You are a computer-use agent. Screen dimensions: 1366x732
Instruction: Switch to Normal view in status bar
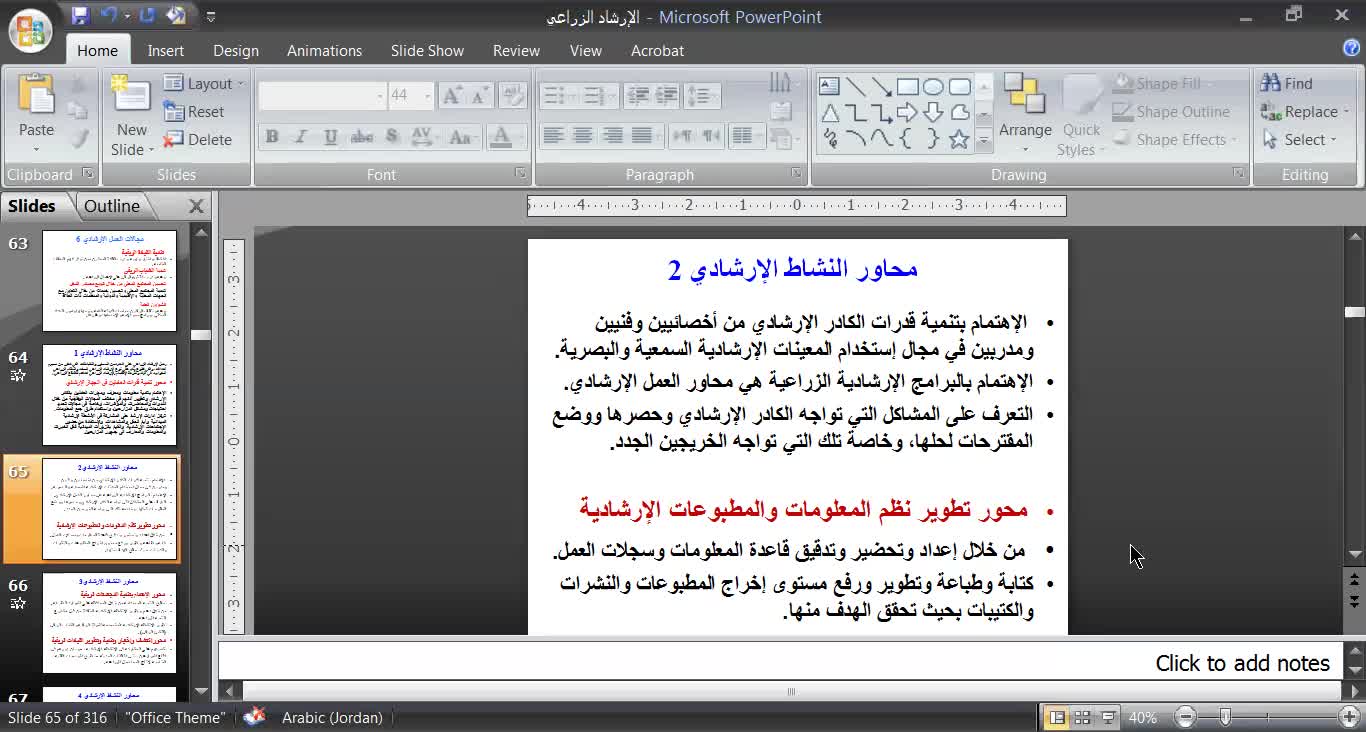tap(1056, 717)
